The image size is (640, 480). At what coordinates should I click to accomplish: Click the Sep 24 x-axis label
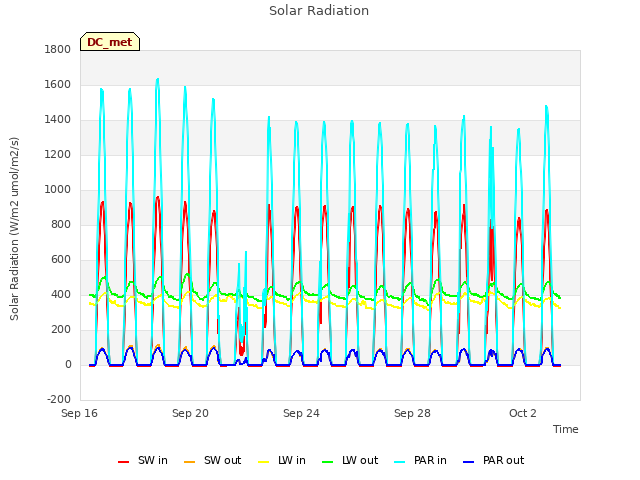(x=301, y=413)
